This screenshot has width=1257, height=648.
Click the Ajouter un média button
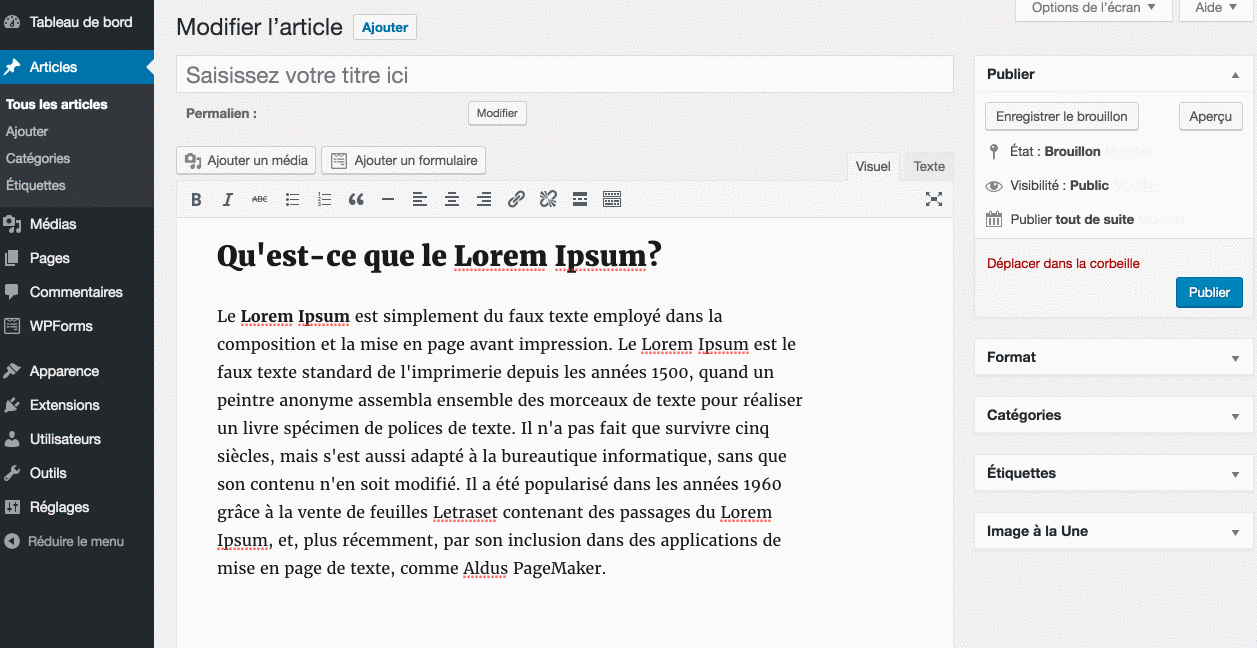247,160
